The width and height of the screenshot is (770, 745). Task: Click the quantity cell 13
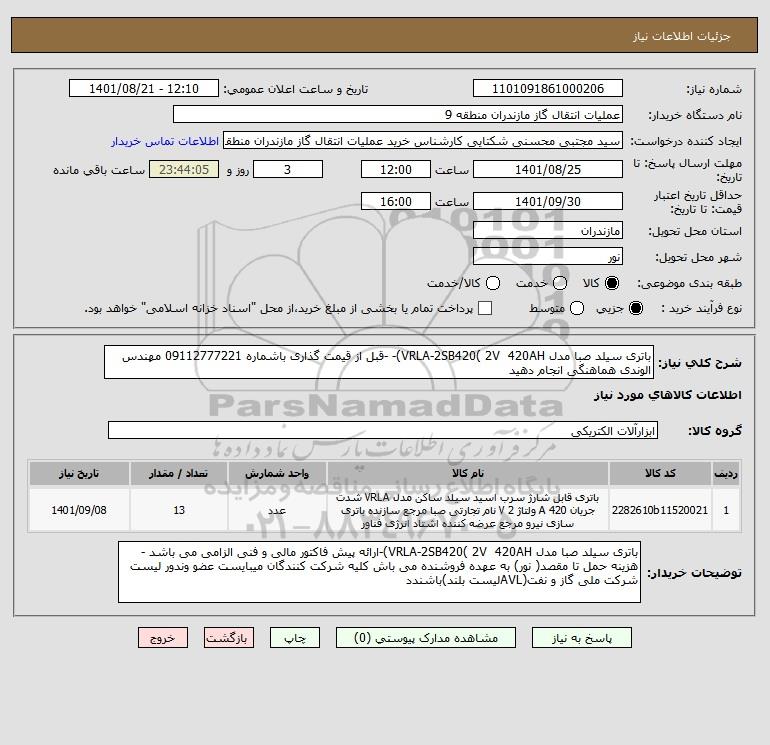(x=179, y=510)
